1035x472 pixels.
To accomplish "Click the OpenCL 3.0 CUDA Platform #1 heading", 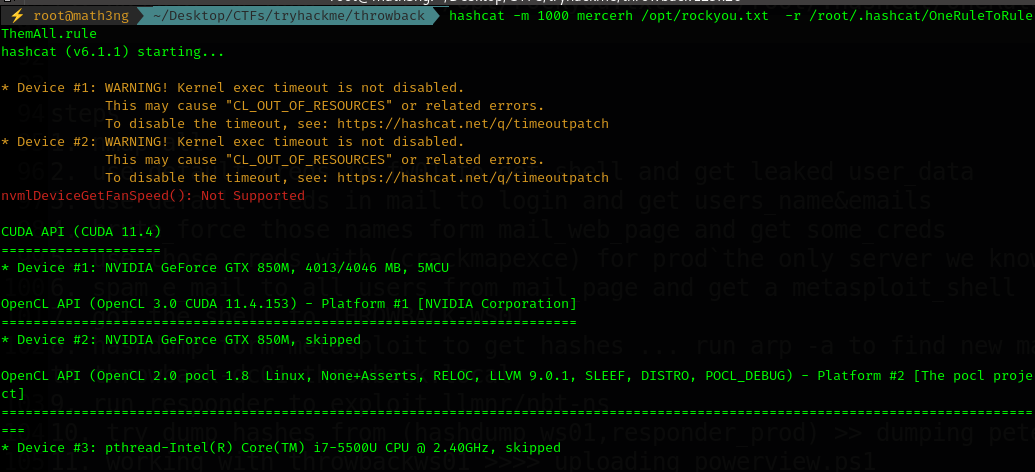I will (x=288, y=303).
